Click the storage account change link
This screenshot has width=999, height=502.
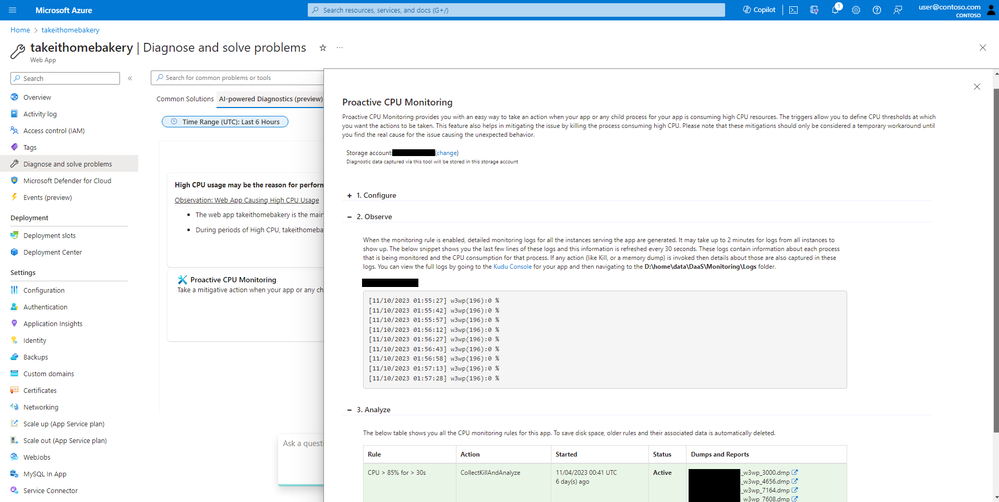[447, 153]
